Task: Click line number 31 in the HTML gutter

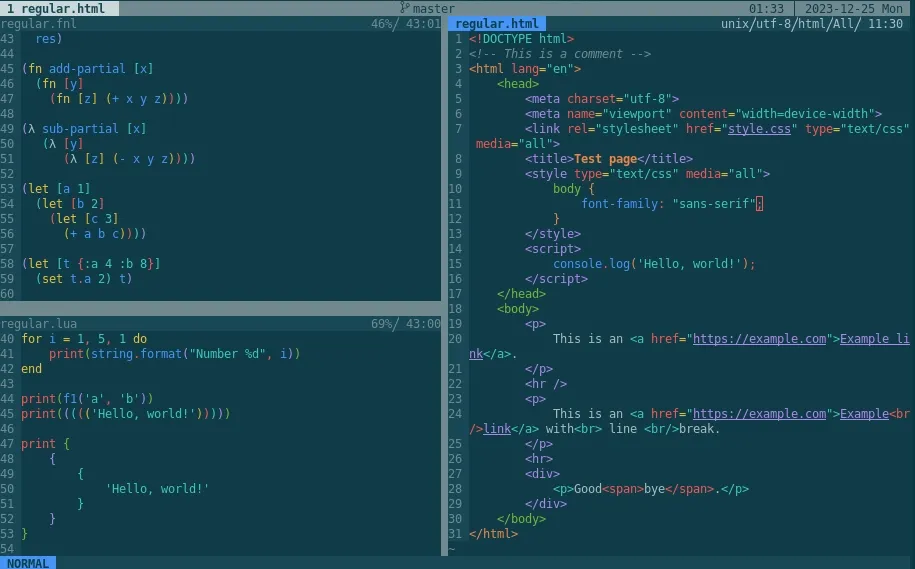Action: click(x=455, y=534)
